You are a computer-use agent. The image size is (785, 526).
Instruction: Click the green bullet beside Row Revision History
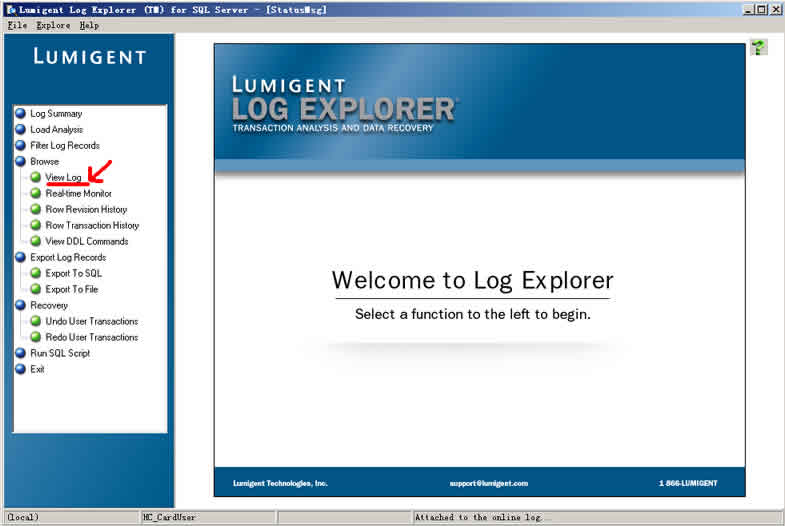36,209
